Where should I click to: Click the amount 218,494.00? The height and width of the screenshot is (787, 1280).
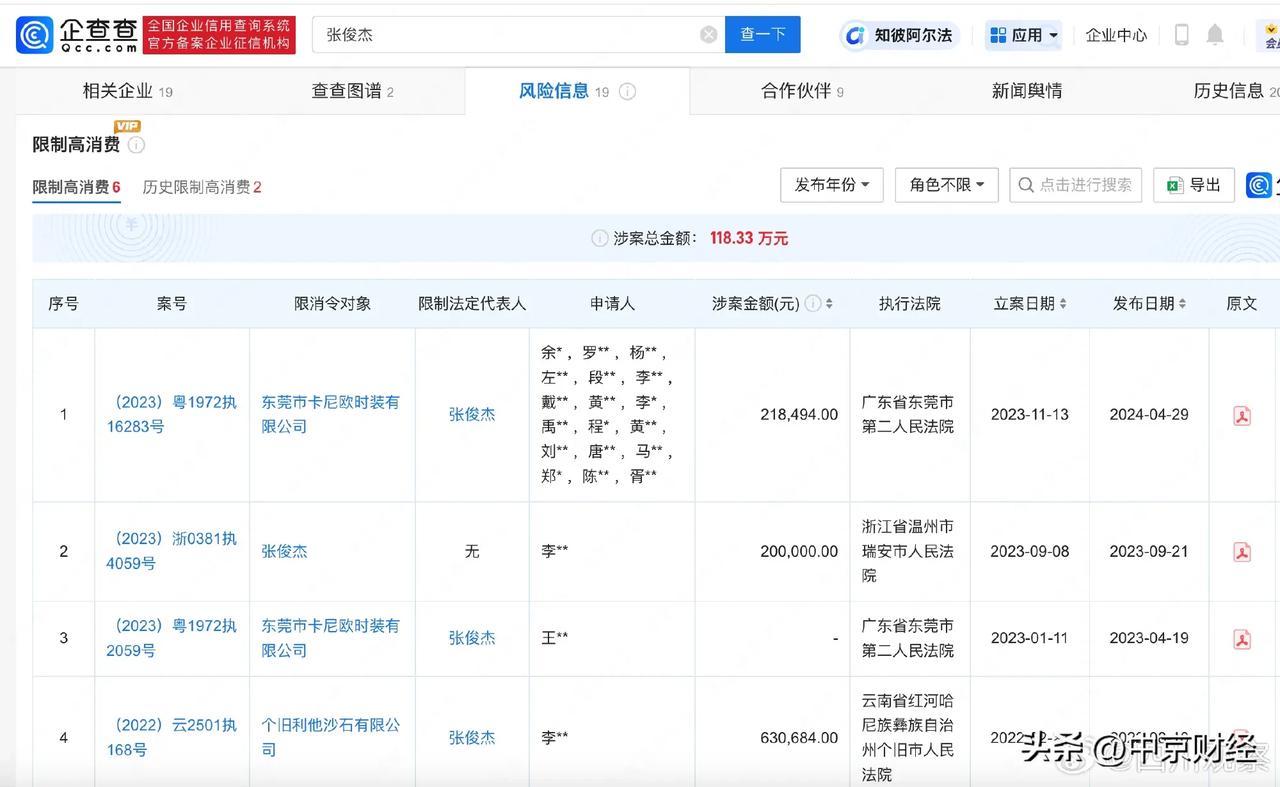pos(799,414)
